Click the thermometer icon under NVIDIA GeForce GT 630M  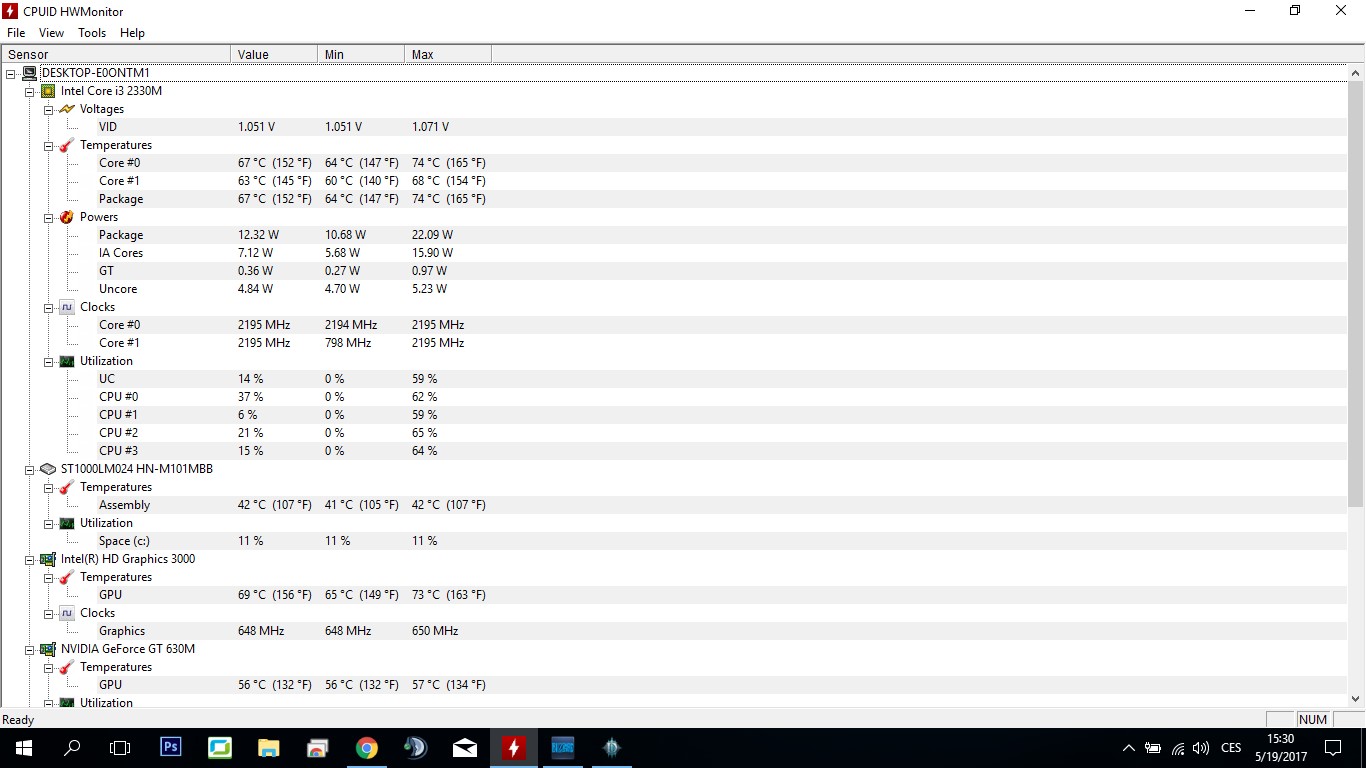67,667
